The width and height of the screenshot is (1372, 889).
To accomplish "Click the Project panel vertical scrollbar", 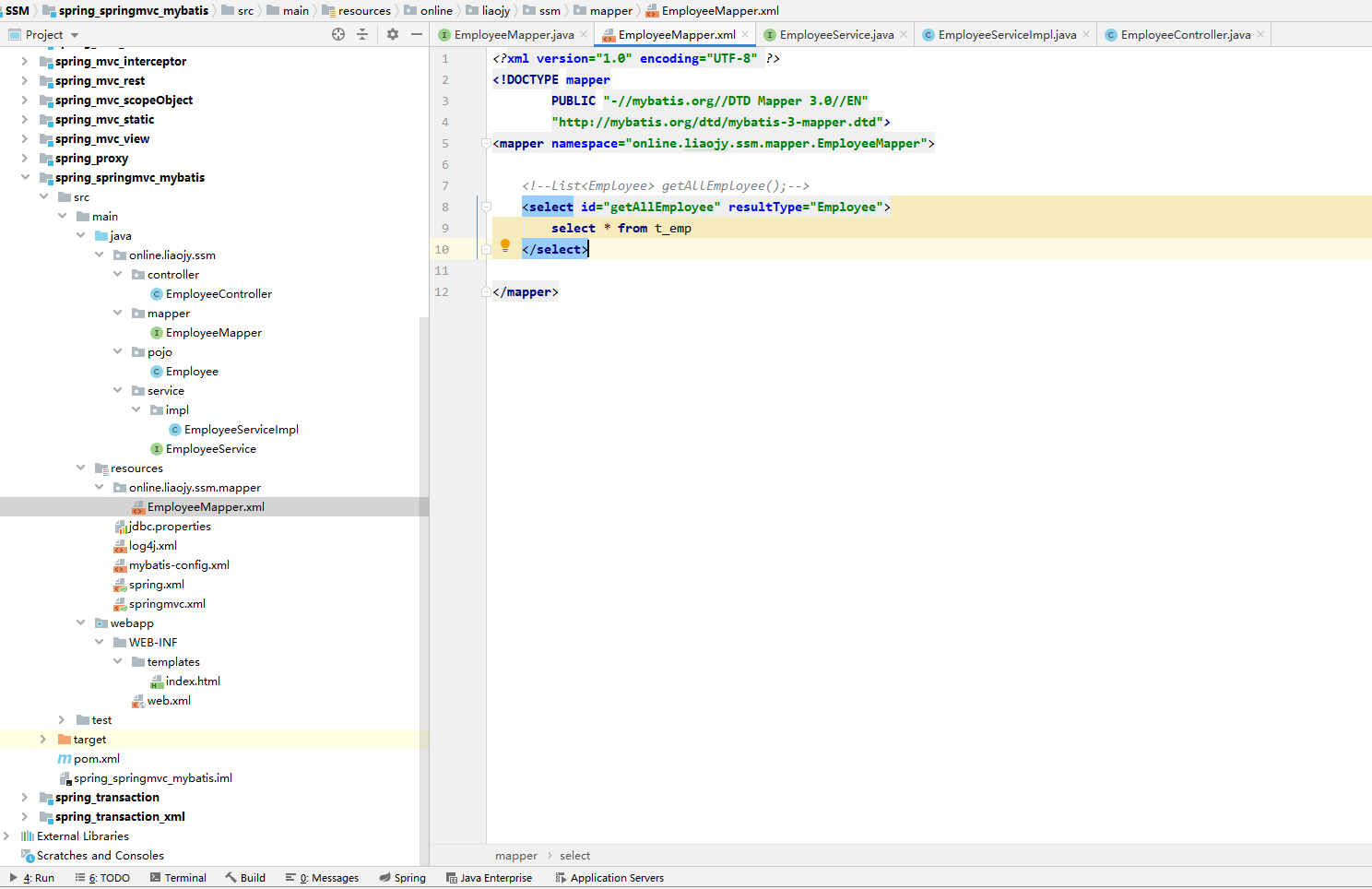I will click(x=424, y=590).
